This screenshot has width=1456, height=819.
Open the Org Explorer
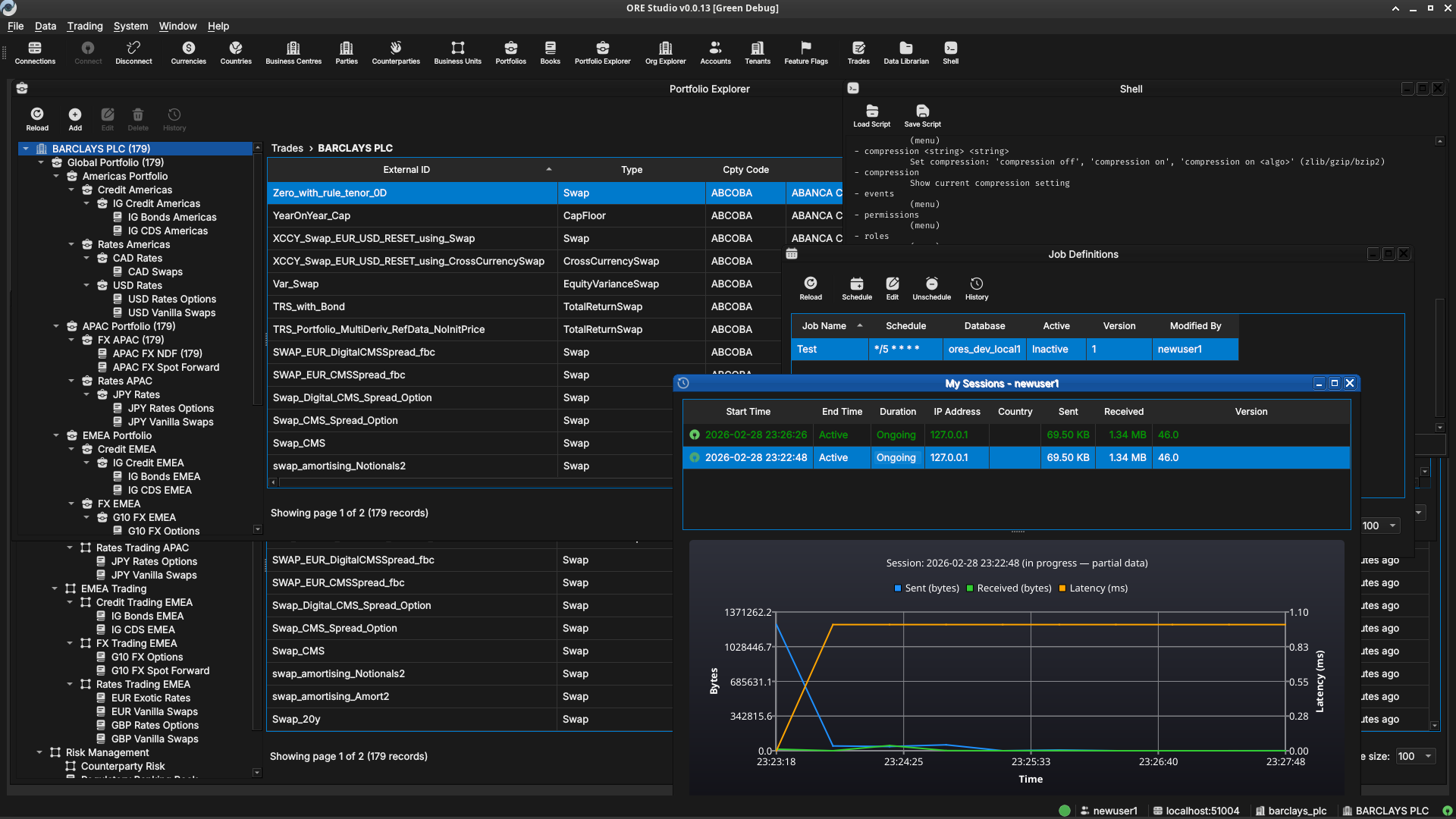665,52
